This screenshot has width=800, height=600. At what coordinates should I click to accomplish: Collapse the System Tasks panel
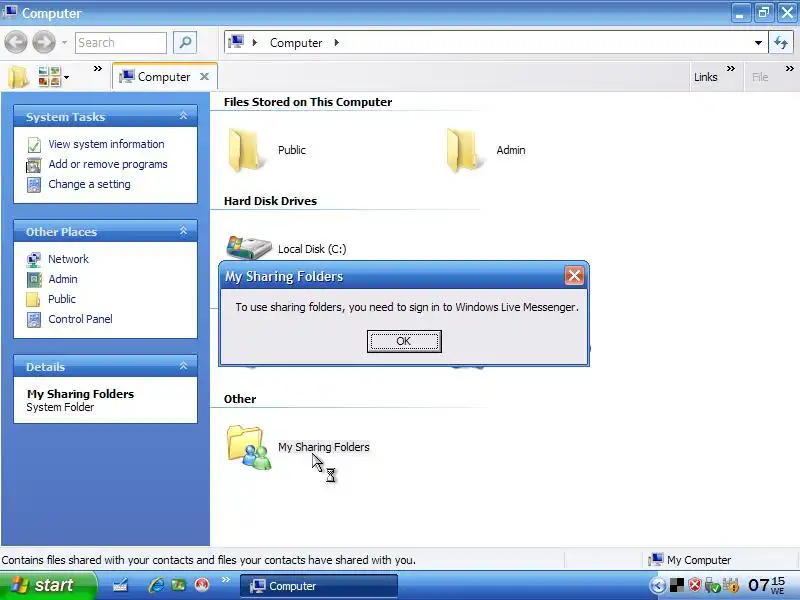tap(183, 116)
